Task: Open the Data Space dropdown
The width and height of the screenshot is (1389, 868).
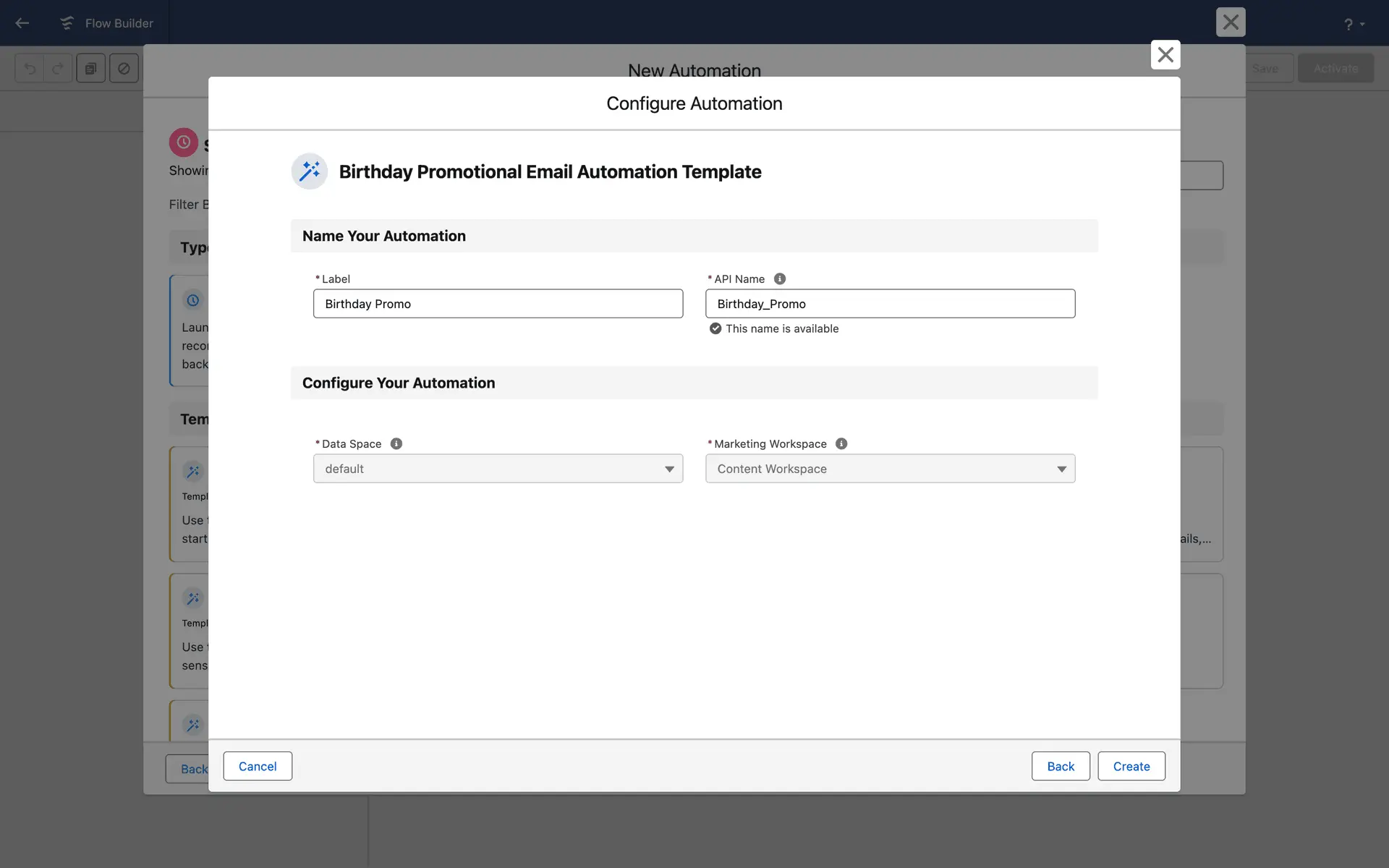Action: point(498,469)
